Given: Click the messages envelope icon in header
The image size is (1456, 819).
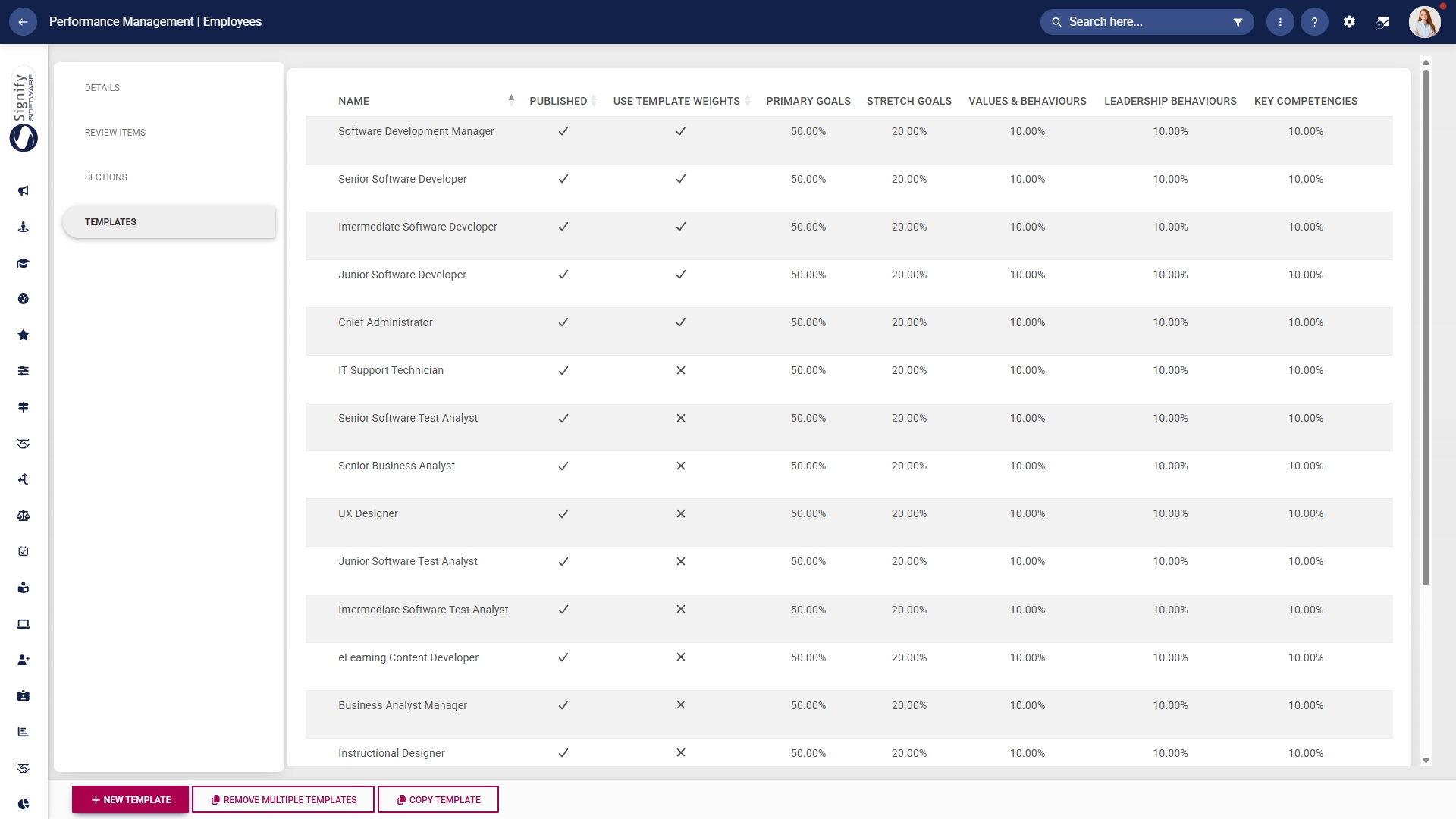Looking at the screenshot, I should 1382,22.
